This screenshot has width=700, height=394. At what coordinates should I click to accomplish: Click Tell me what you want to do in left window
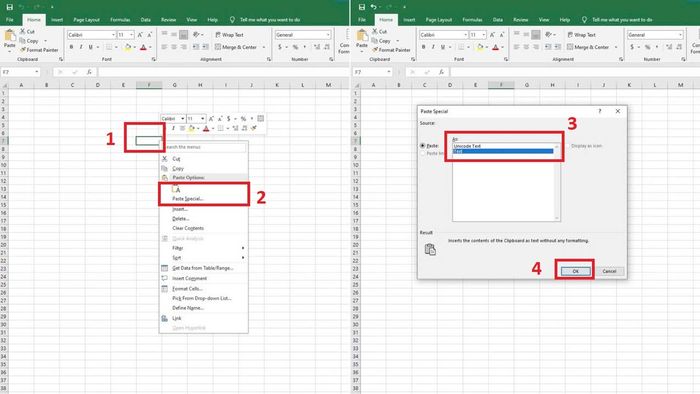[x=270, y=20]
